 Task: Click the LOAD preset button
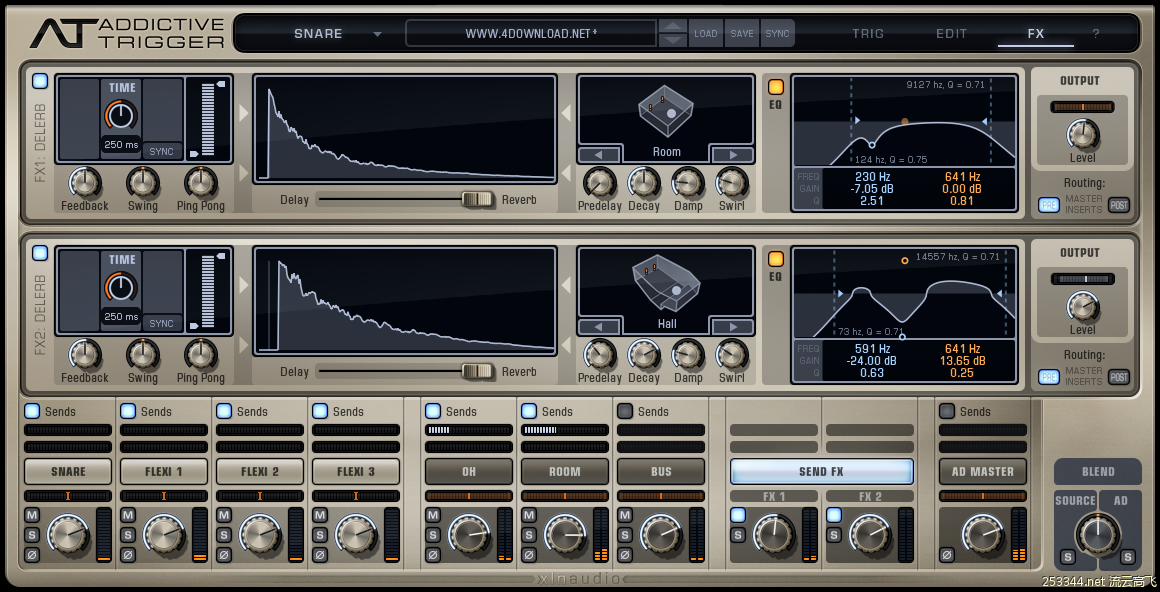tap(705, 33)
